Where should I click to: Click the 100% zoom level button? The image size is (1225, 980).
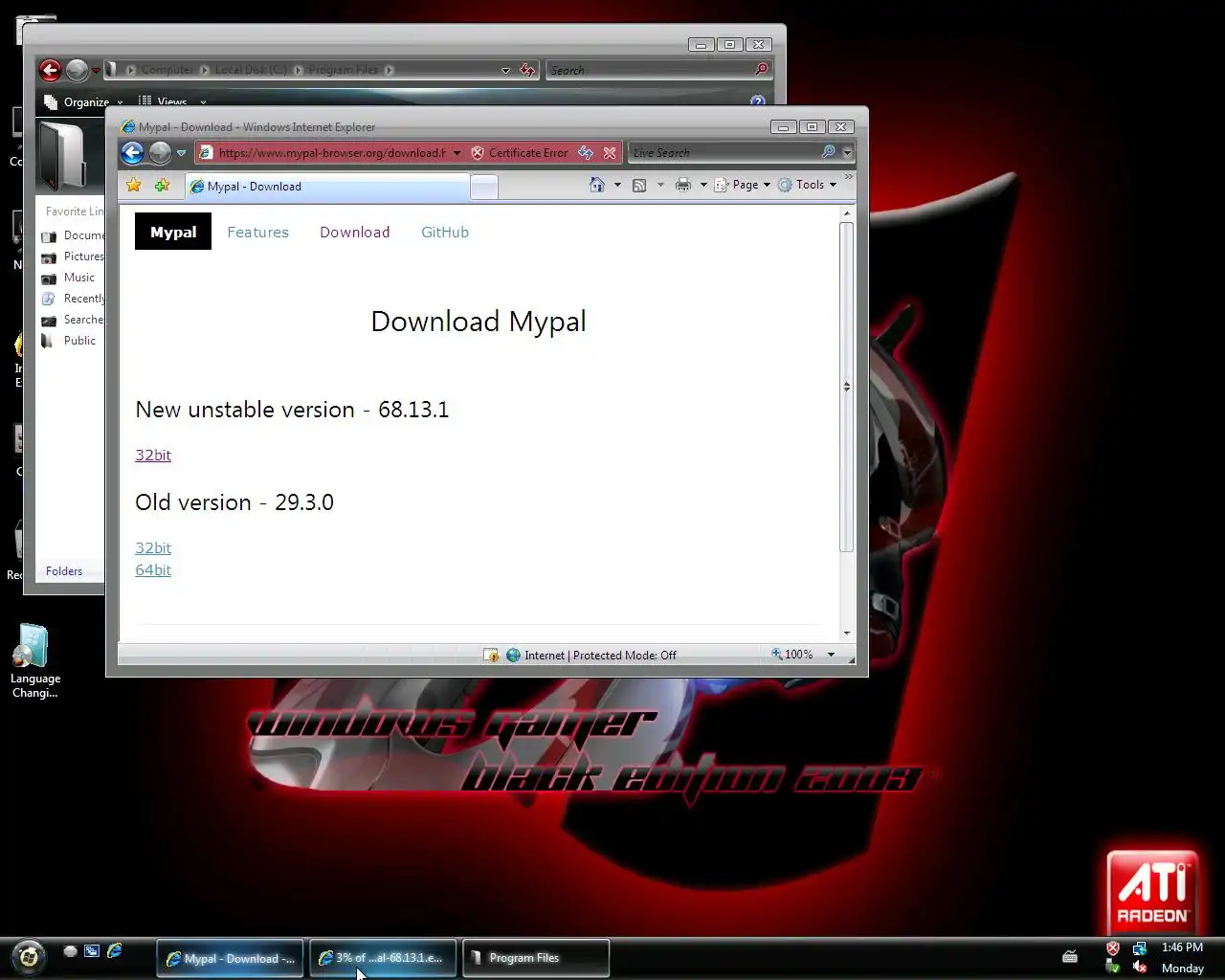(792, 655)
